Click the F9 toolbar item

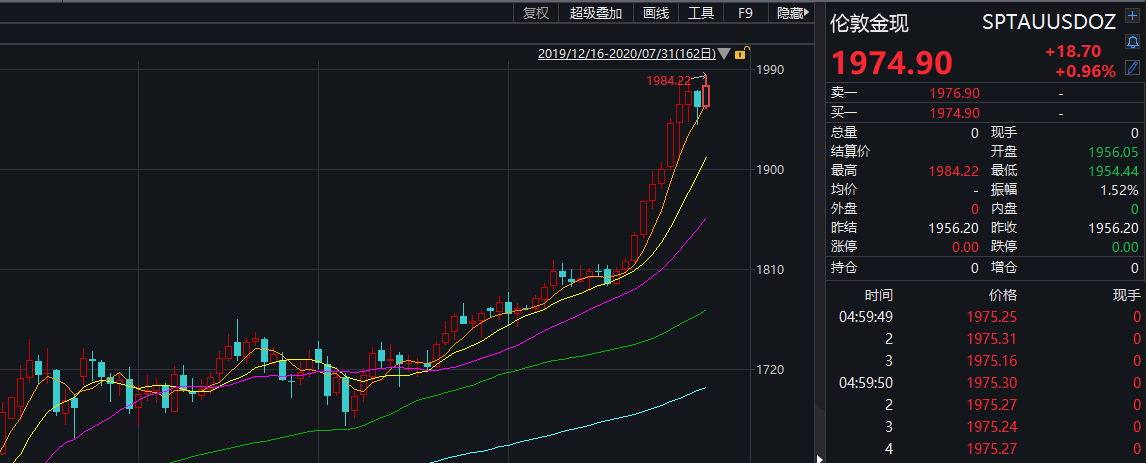pyautogui.click(x=745, y=12)
